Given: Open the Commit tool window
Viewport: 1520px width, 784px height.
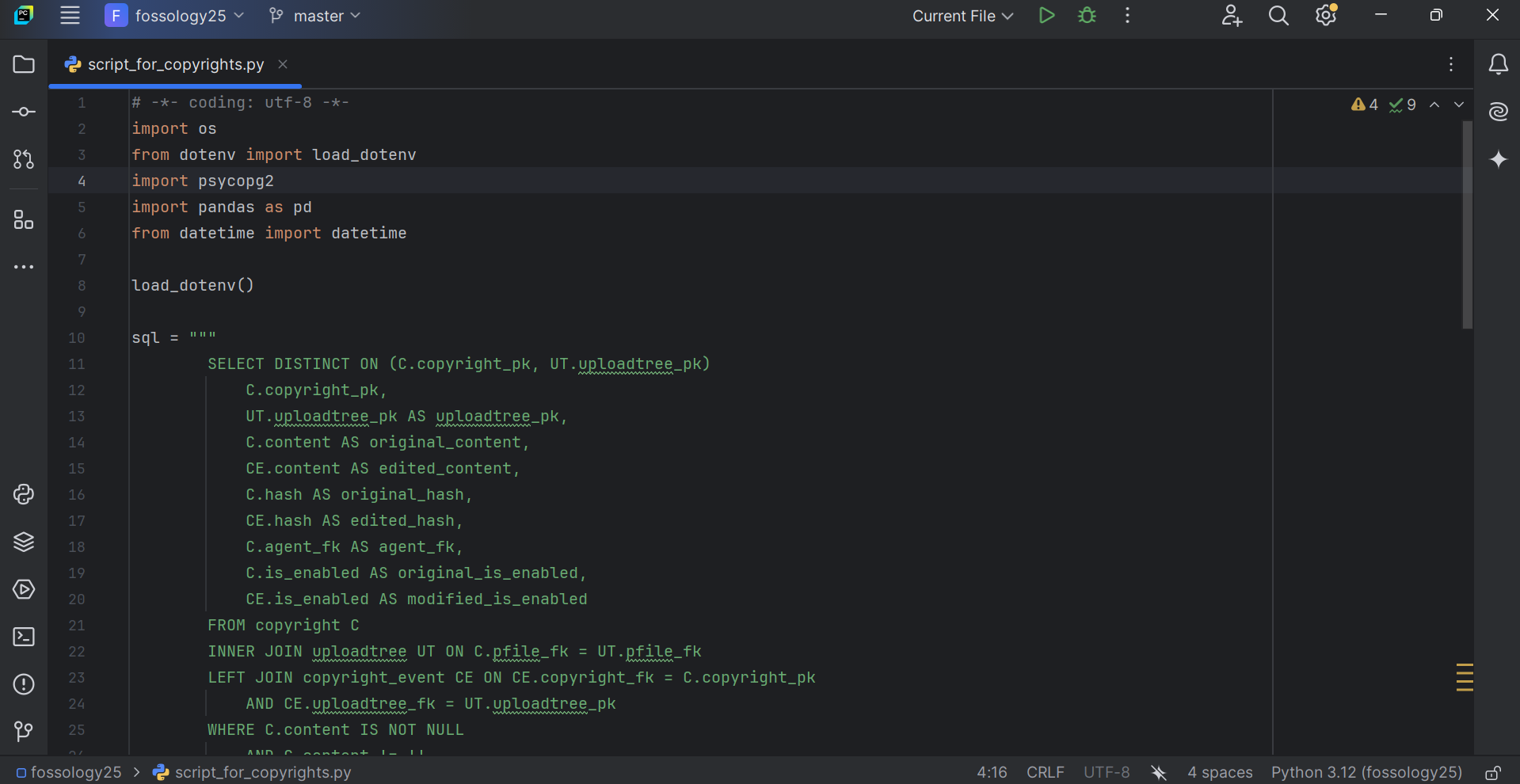Looking at the screenshot, I should [x=24, y=112].
